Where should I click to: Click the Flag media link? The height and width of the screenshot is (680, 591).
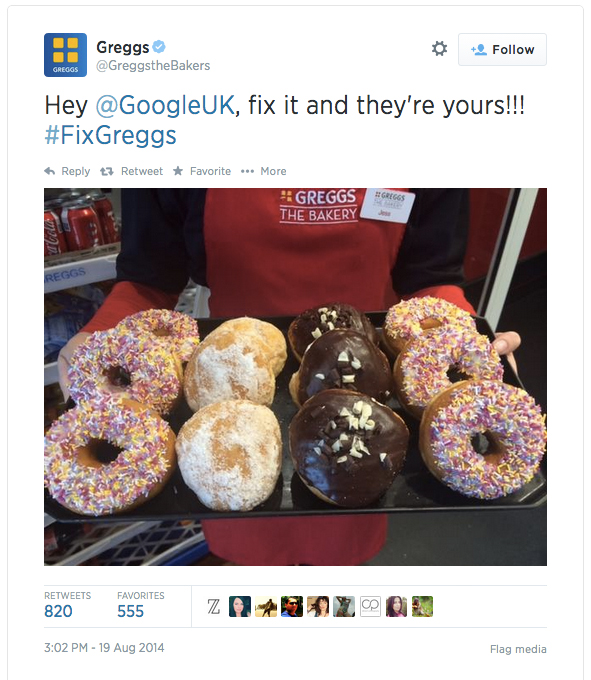(x=518, y=649)
